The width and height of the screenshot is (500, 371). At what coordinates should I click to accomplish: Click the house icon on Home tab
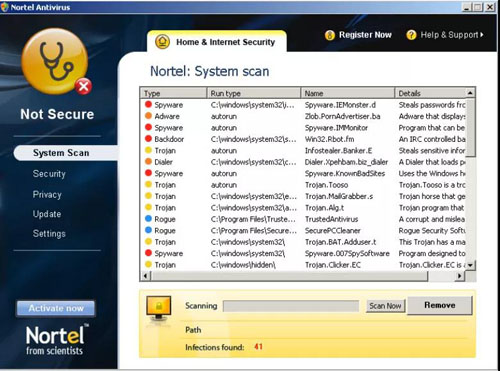pos(162,42)
